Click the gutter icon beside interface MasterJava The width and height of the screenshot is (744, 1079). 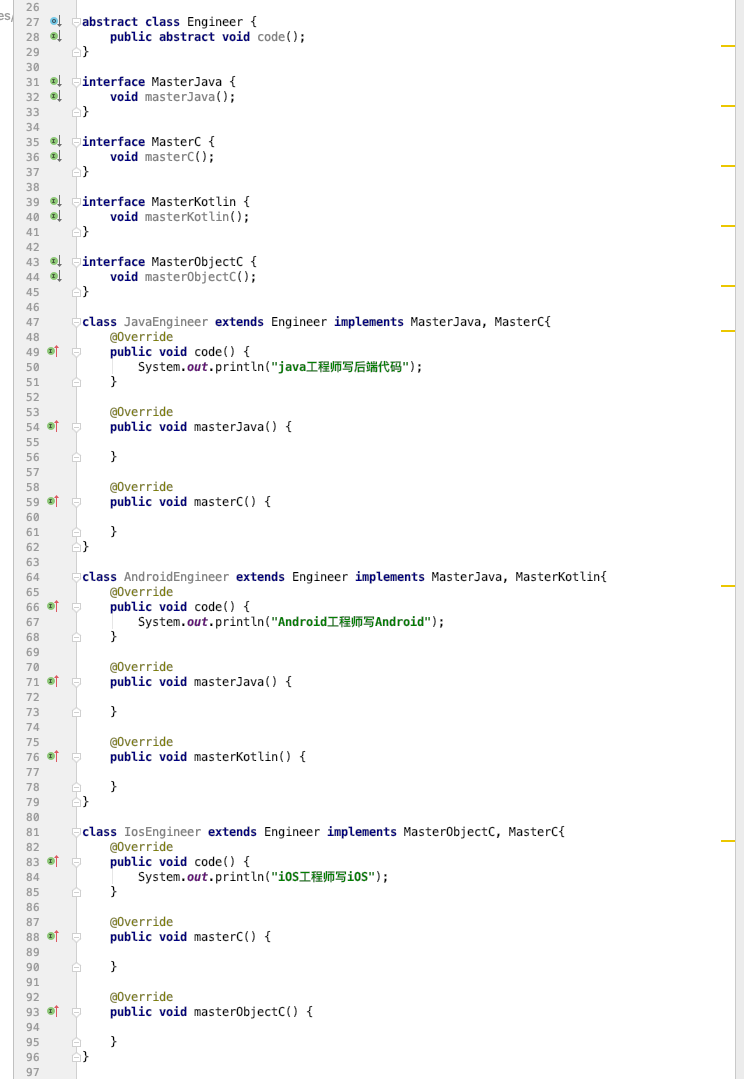[x=55, y=81]
